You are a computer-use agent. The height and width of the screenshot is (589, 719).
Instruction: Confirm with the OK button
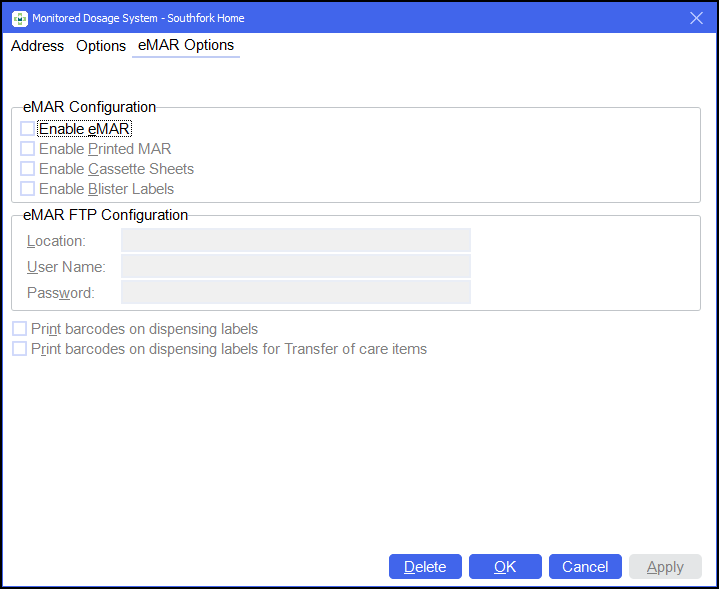(505, 567)
